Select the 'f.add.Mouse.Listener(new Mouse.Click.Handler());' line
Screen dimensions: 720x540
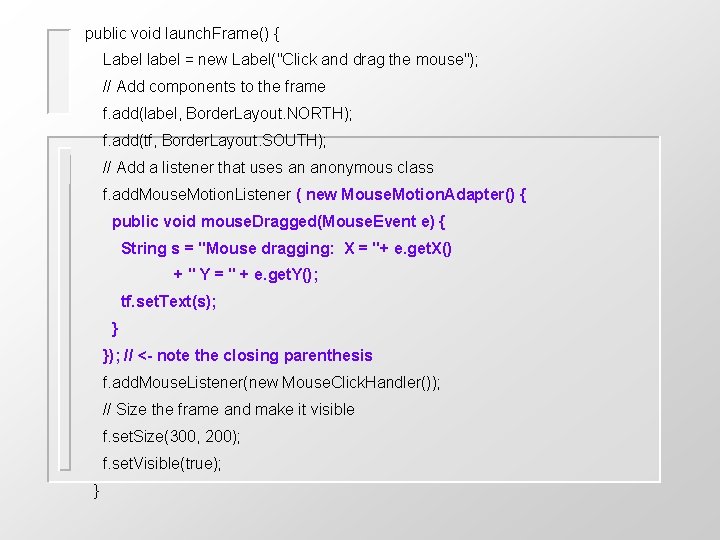[x=271, y=382]
